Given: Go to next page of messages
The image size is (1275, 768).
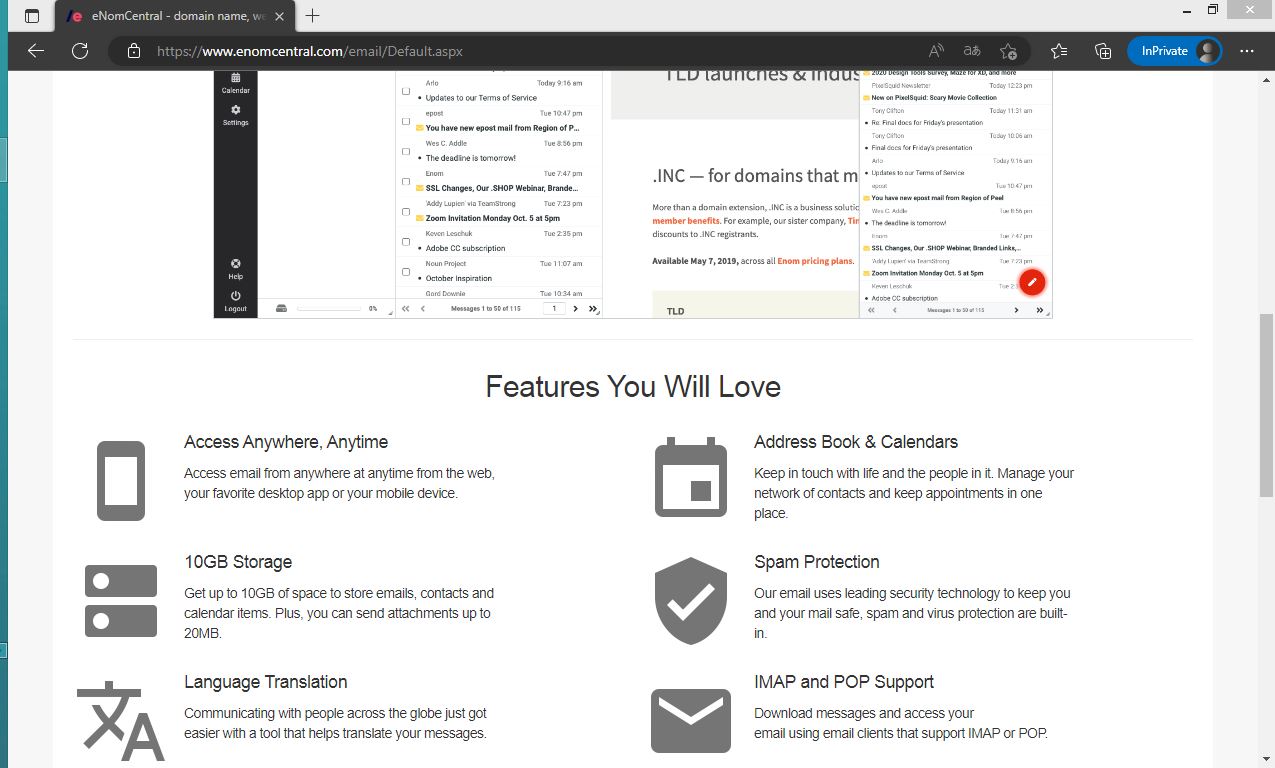Looking at the screenshot, I should coord(576,309).
